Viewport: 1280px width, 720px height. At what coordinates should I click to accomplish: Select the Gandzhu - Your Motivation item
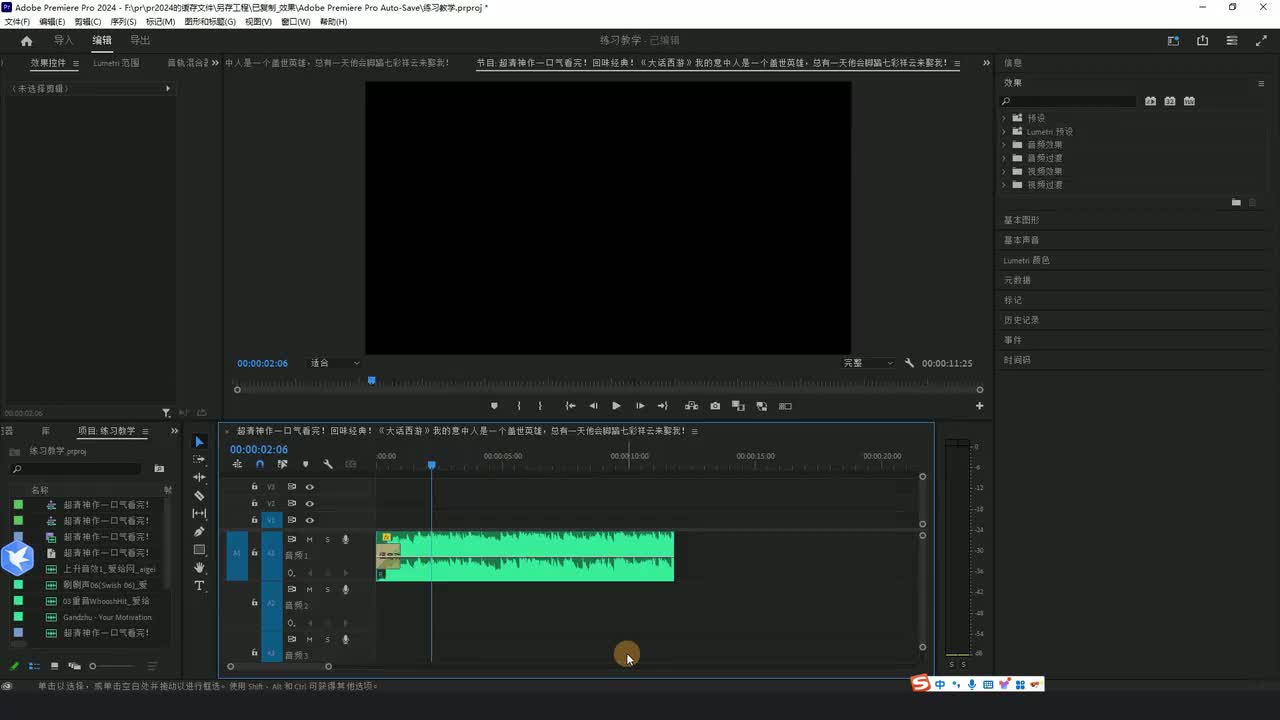(107, 617)
